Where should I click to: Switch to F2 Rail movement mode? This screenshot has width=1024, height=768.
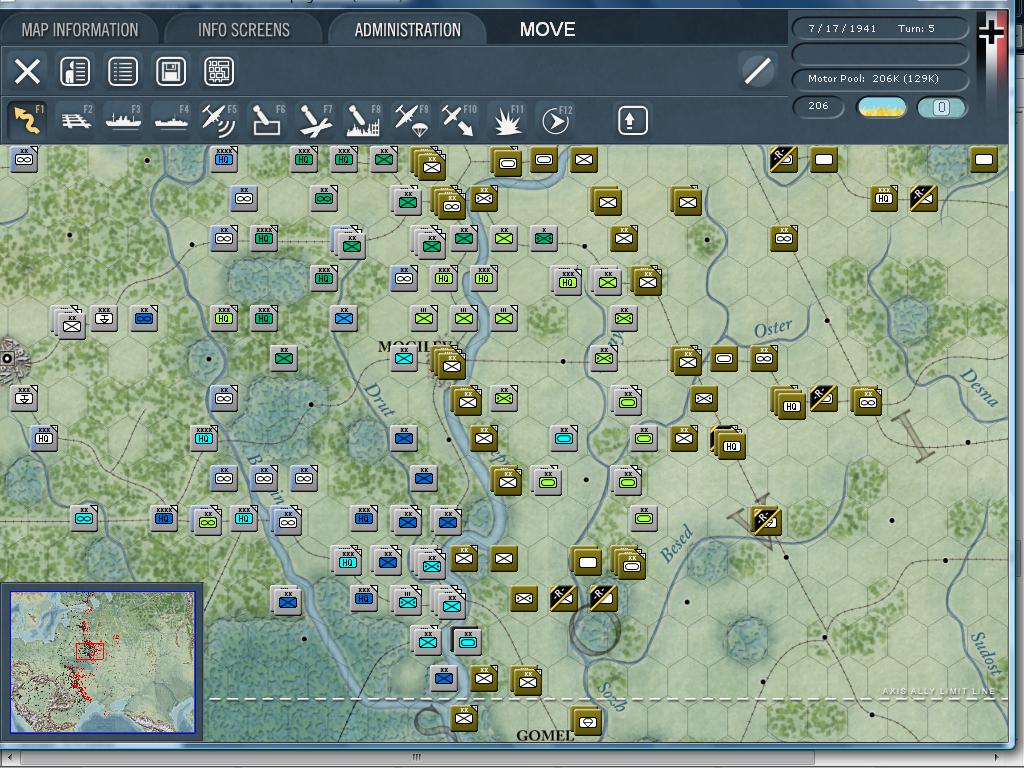tap(76, 120)
